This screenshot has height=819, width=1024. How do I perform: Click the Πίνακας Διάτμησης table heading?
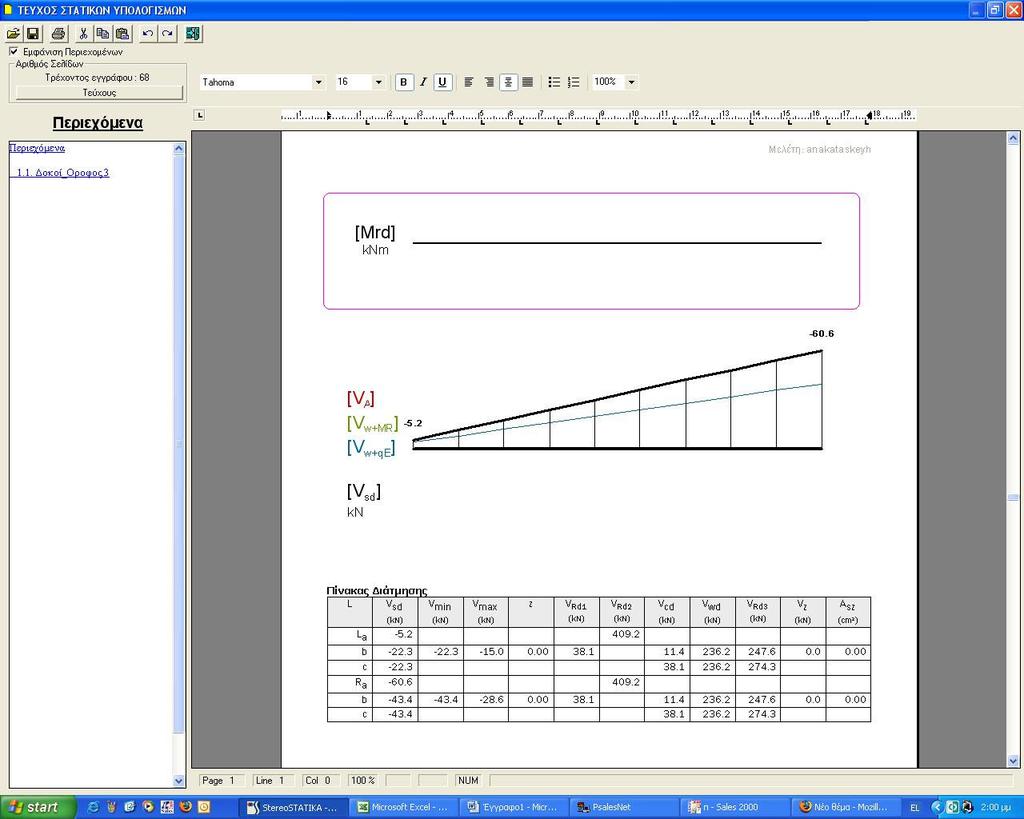pyautogui.click(x=377, y=591)
